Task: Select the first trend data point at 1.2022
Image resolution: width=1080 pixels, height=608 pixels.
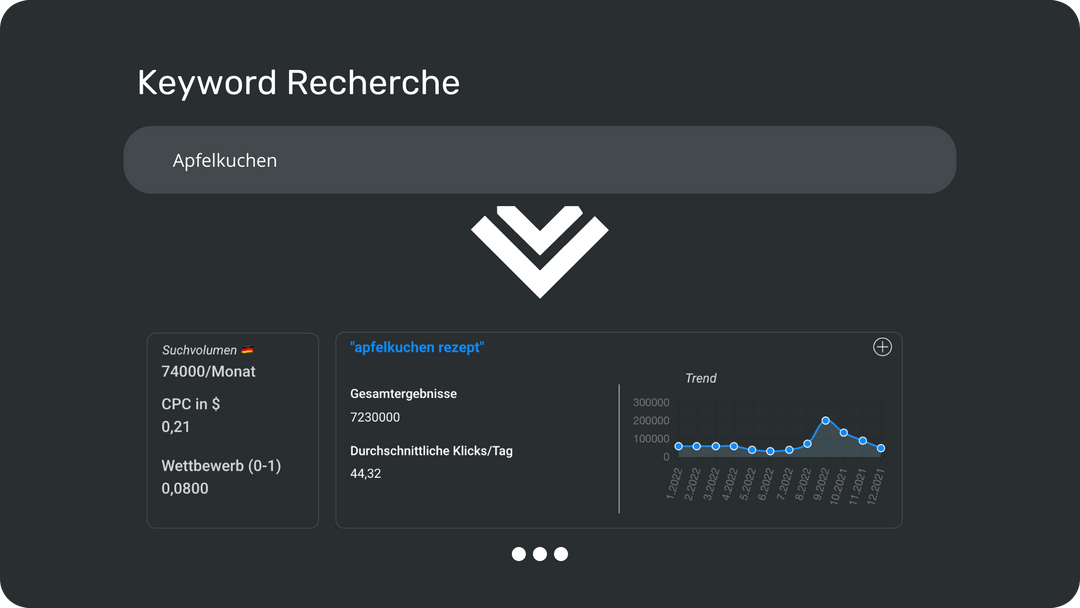Action: click(678, 445)
